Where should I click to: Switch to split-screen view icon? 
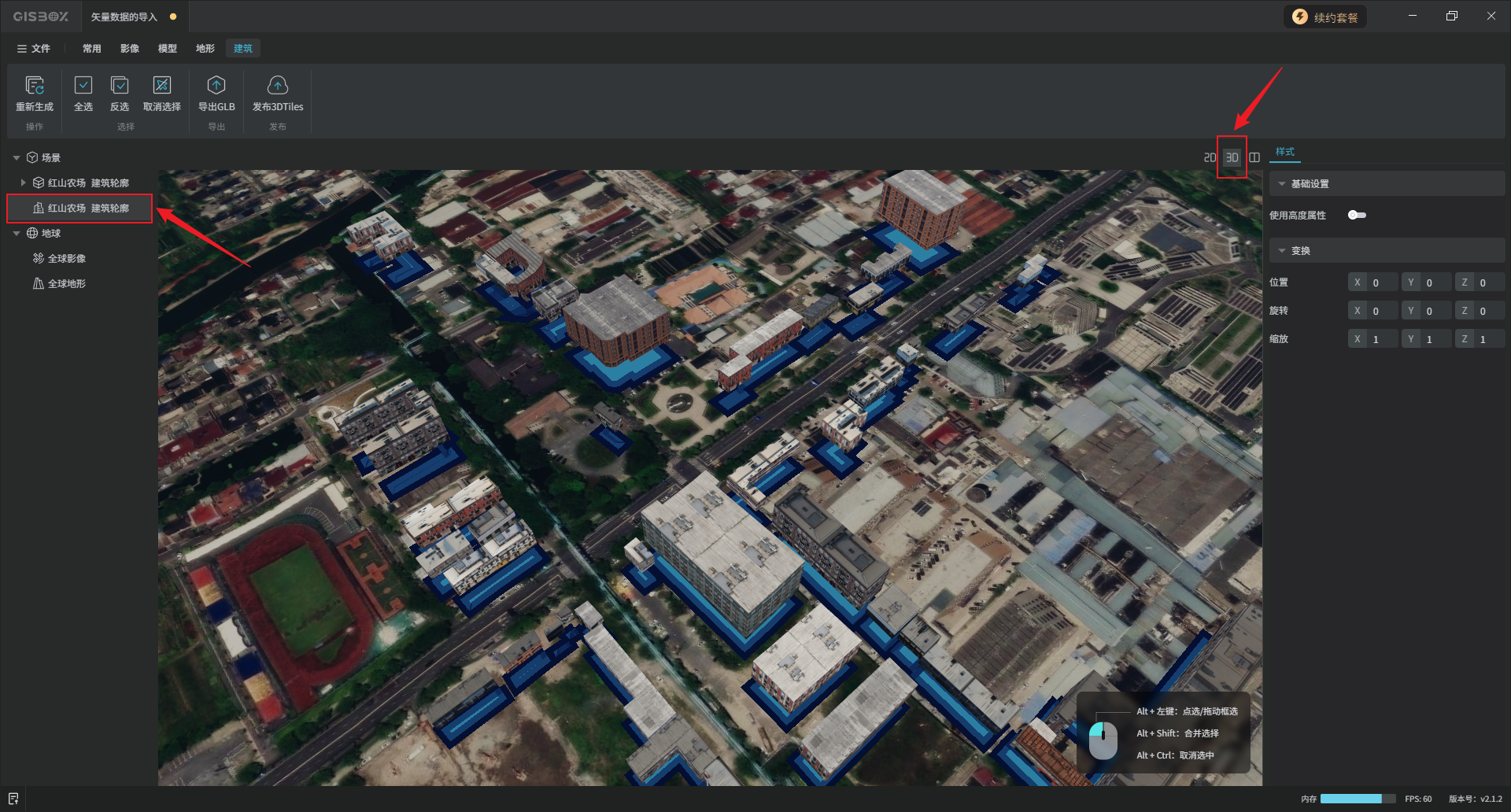[x=1254, y=157]
